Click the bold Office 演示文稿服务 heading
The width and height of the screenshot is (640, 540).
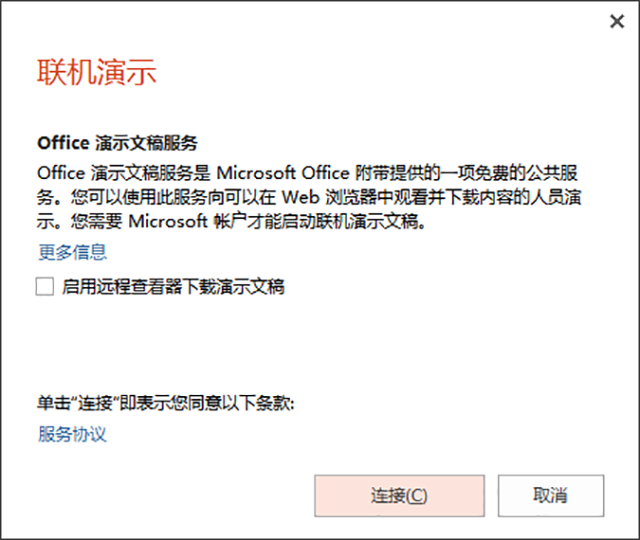116,143
